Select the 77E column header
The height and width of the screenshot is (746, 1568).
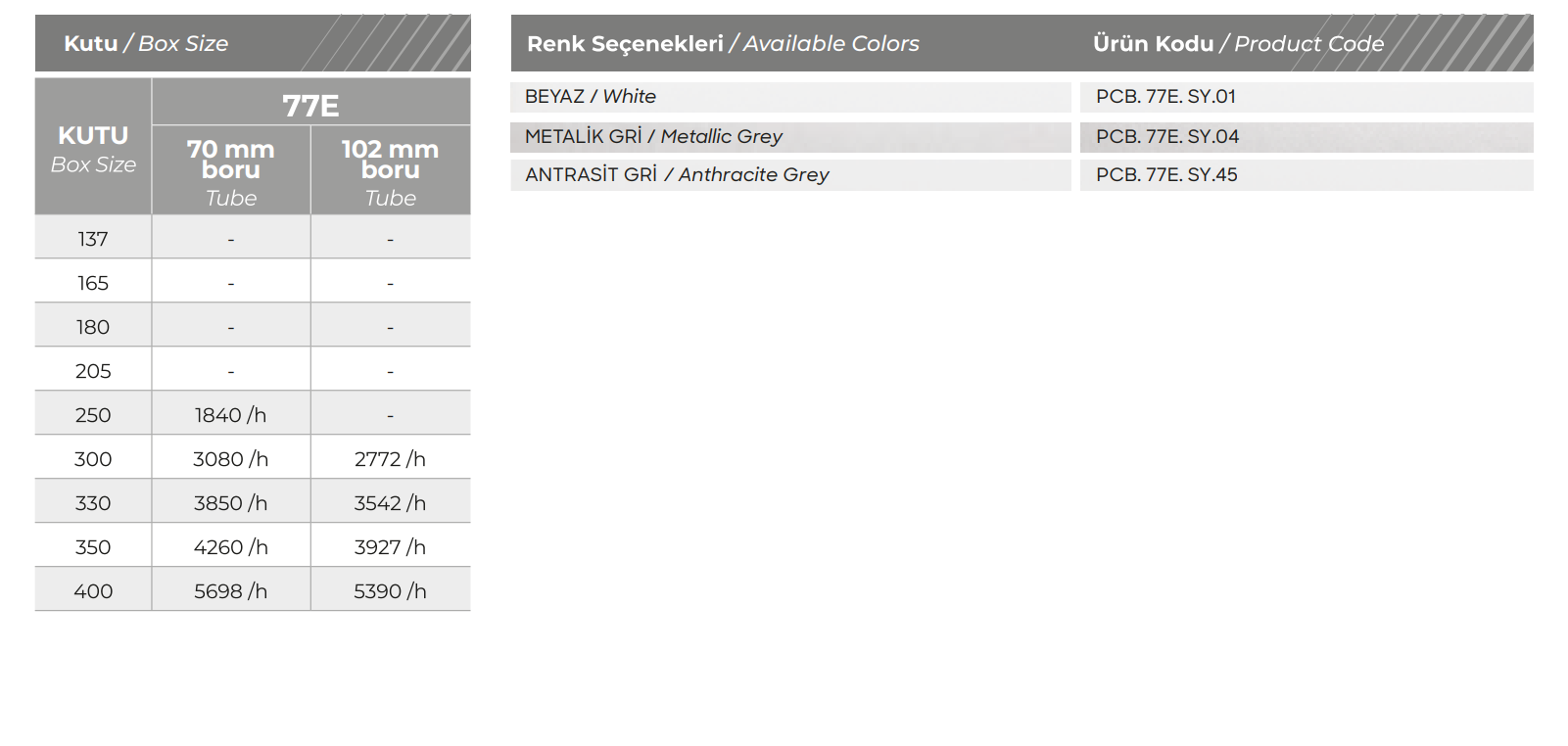(x=310, y=104)
